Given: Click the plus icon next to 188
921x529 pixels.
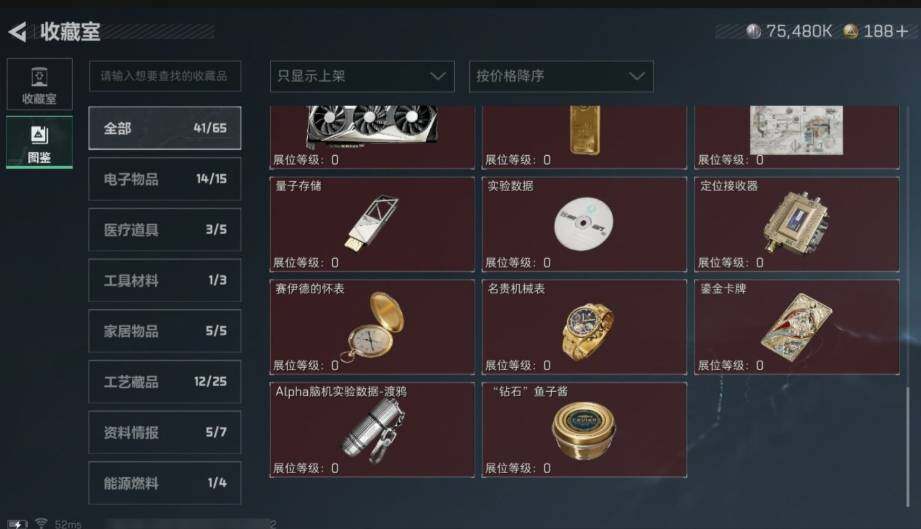Looking at the screenshot, I should pos(902,31).
